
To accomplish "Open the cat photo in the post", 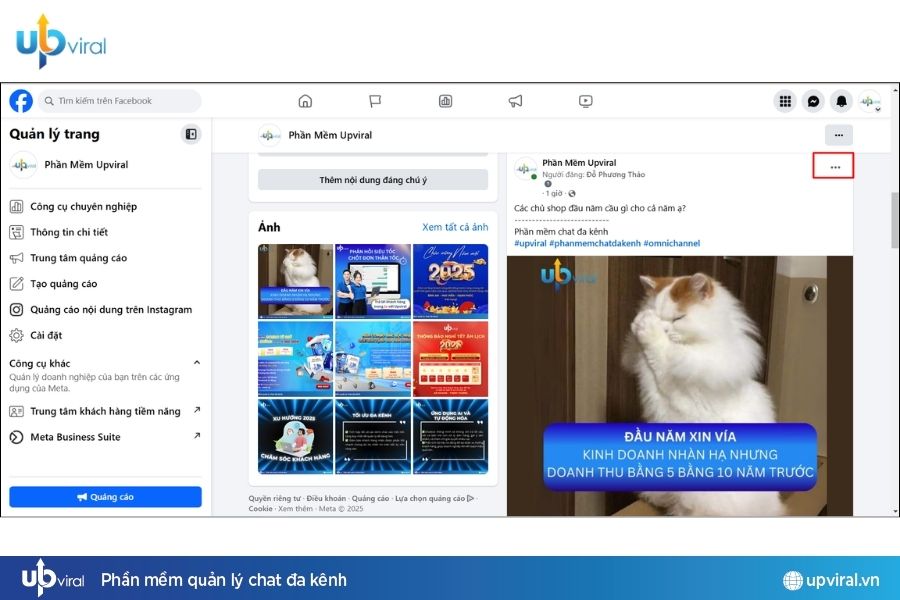I will [680, 386].
